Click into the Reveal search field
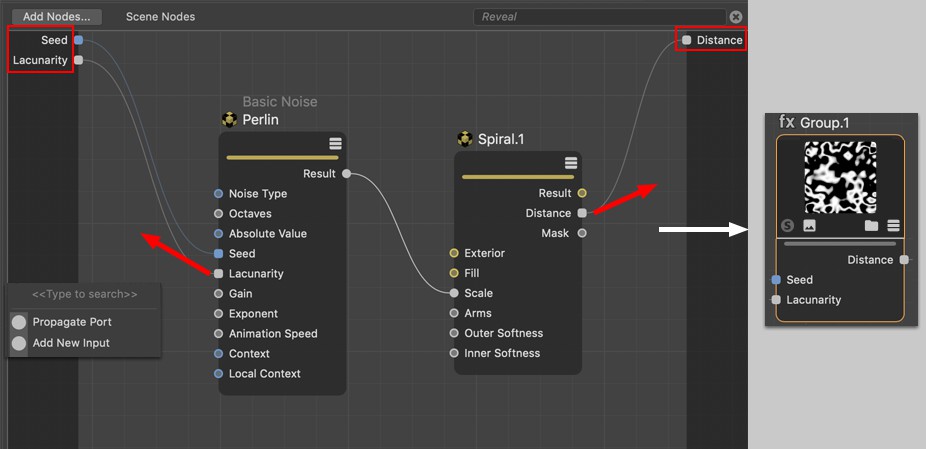Screen dimensions: 926x449 pyautogui.click(x=598, y=17)
